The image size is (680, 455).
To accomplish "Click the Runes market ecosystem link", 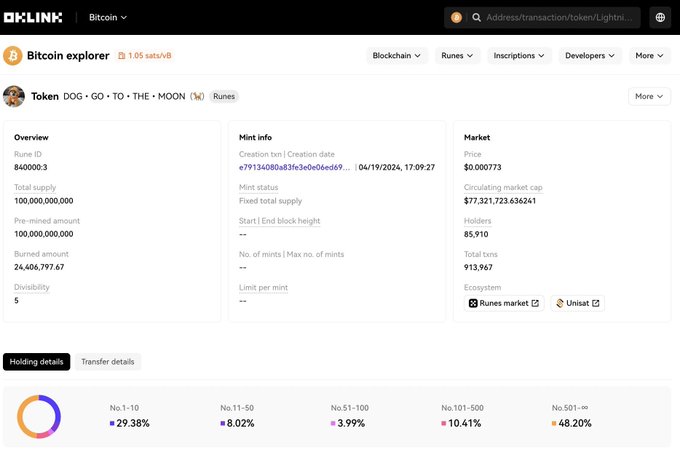I will tap(504, 303).
